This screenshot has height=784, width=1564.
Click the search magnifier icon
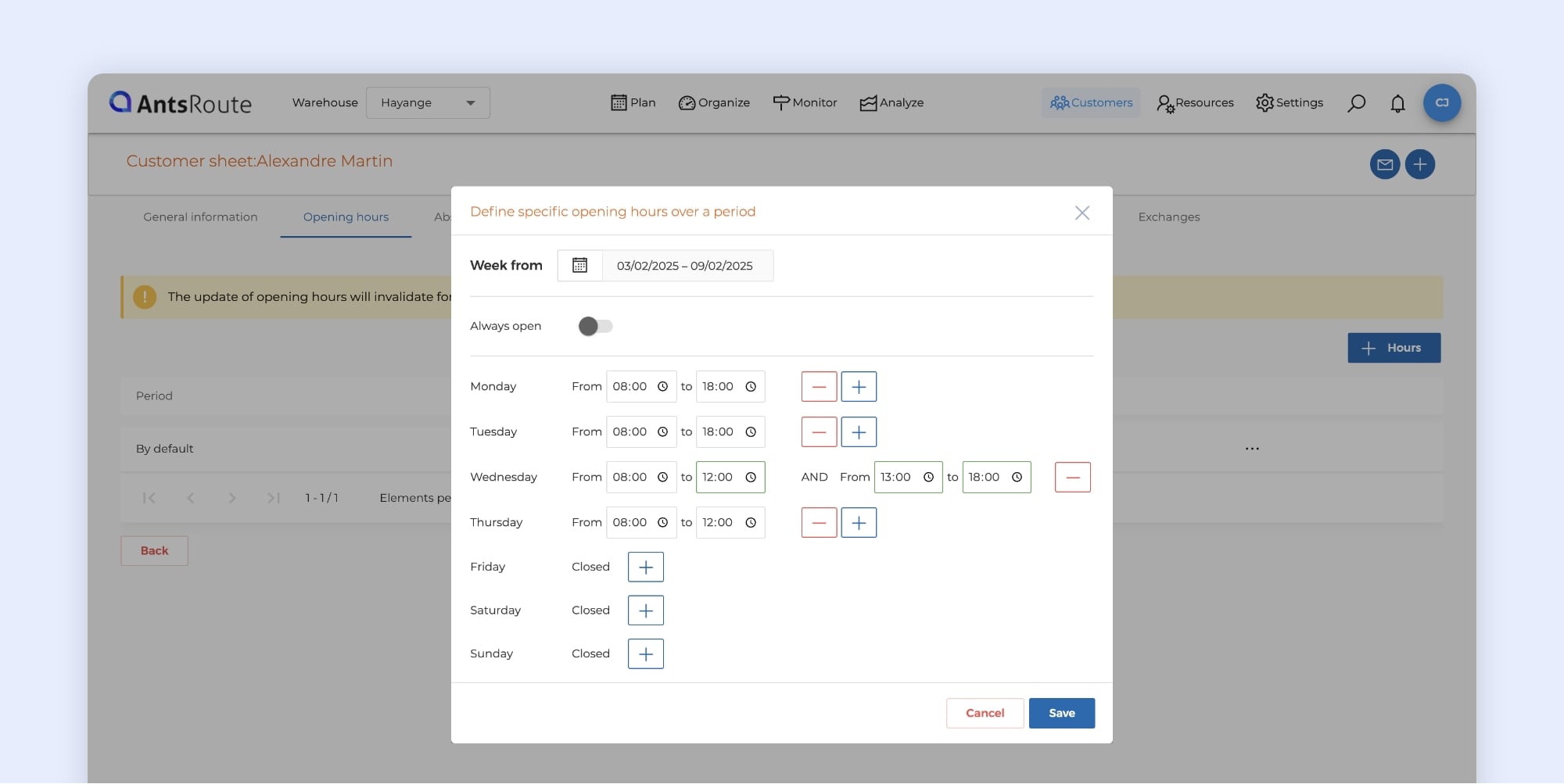pyautogui.click(x=1356, y=103)
